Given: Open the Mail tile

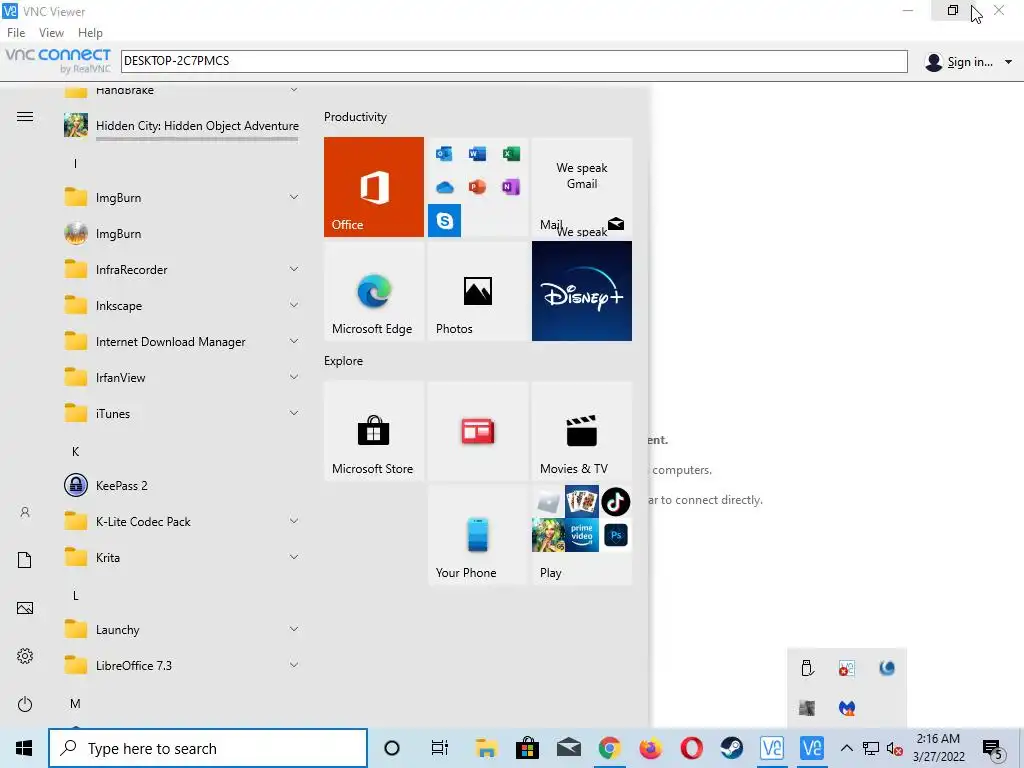Looking at the screenshot, I should click(582, 187).
